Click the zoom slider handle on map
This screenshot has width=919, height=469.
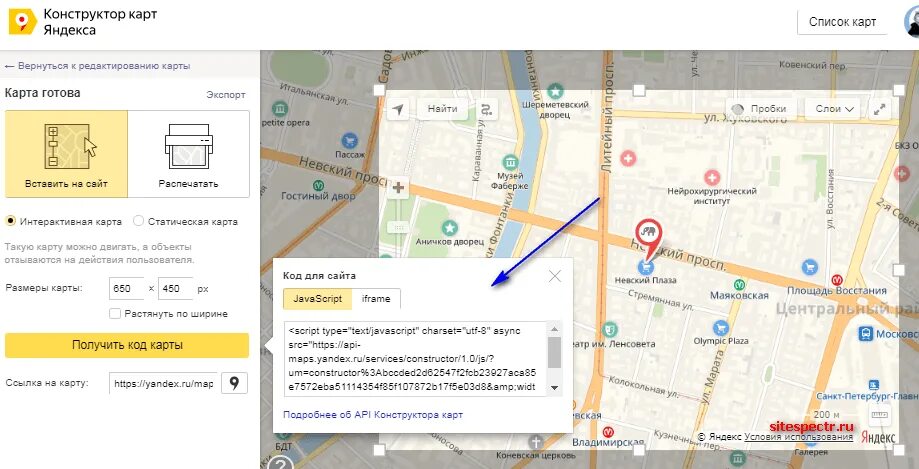click(399, 227)
